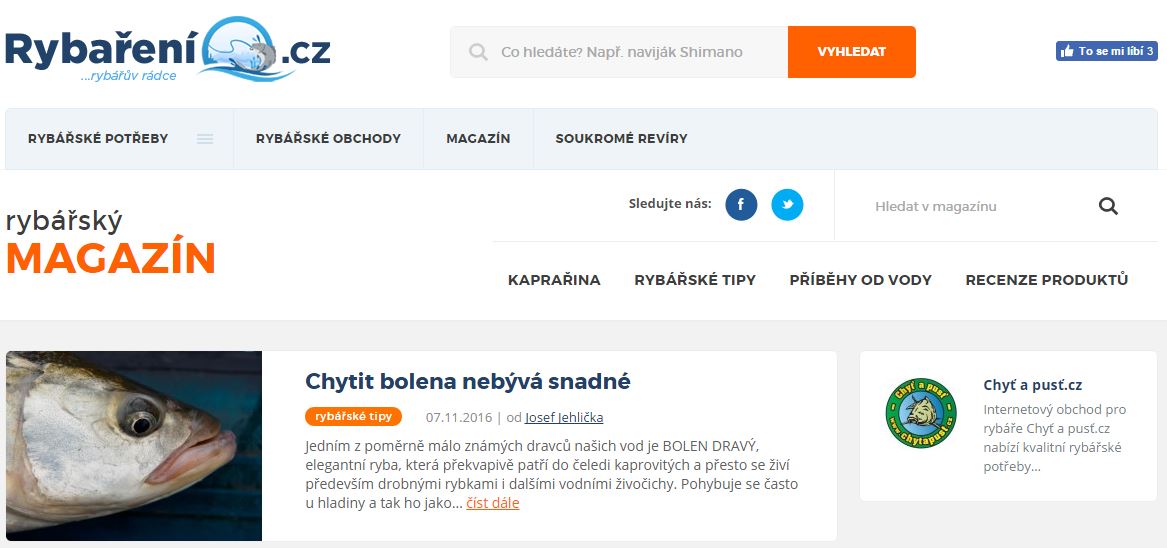Select the PŘÍBĚHY OD VODY category

coord(860,280)
